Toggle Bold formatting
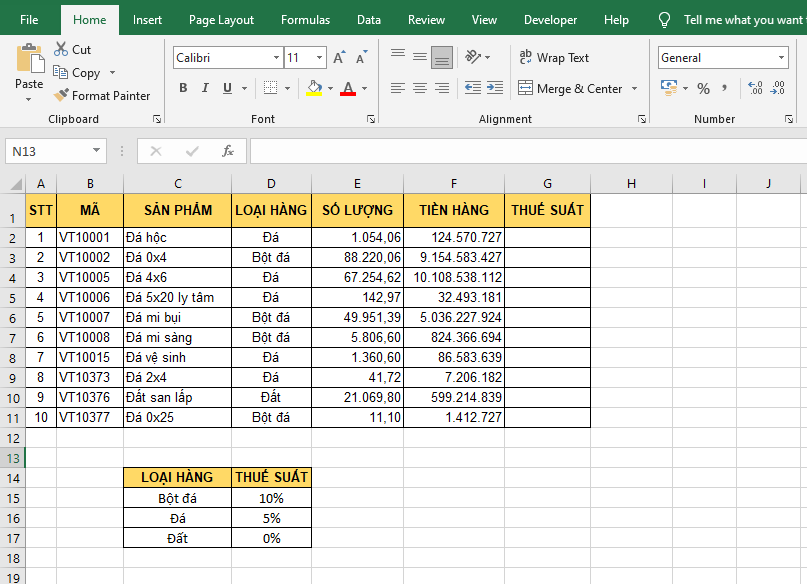Image resolution: width=807 pixels, height=584 pixels. [x=183, y=89]
